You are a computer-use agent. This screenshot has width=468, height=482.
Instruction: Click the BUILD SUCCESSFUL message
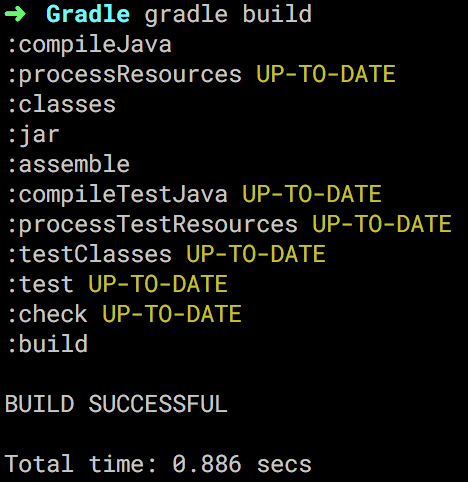116,404
